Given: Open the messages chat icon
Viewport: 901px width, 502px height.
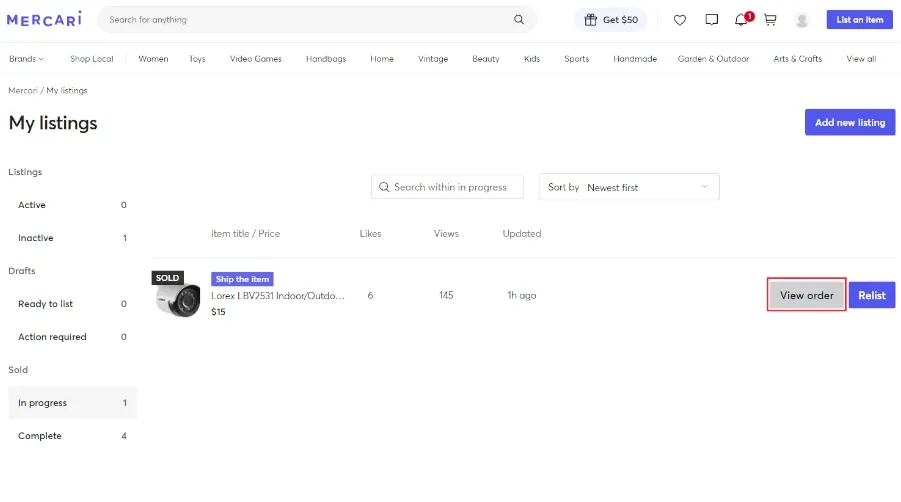Looking at the screenshot, I should 711,20.
